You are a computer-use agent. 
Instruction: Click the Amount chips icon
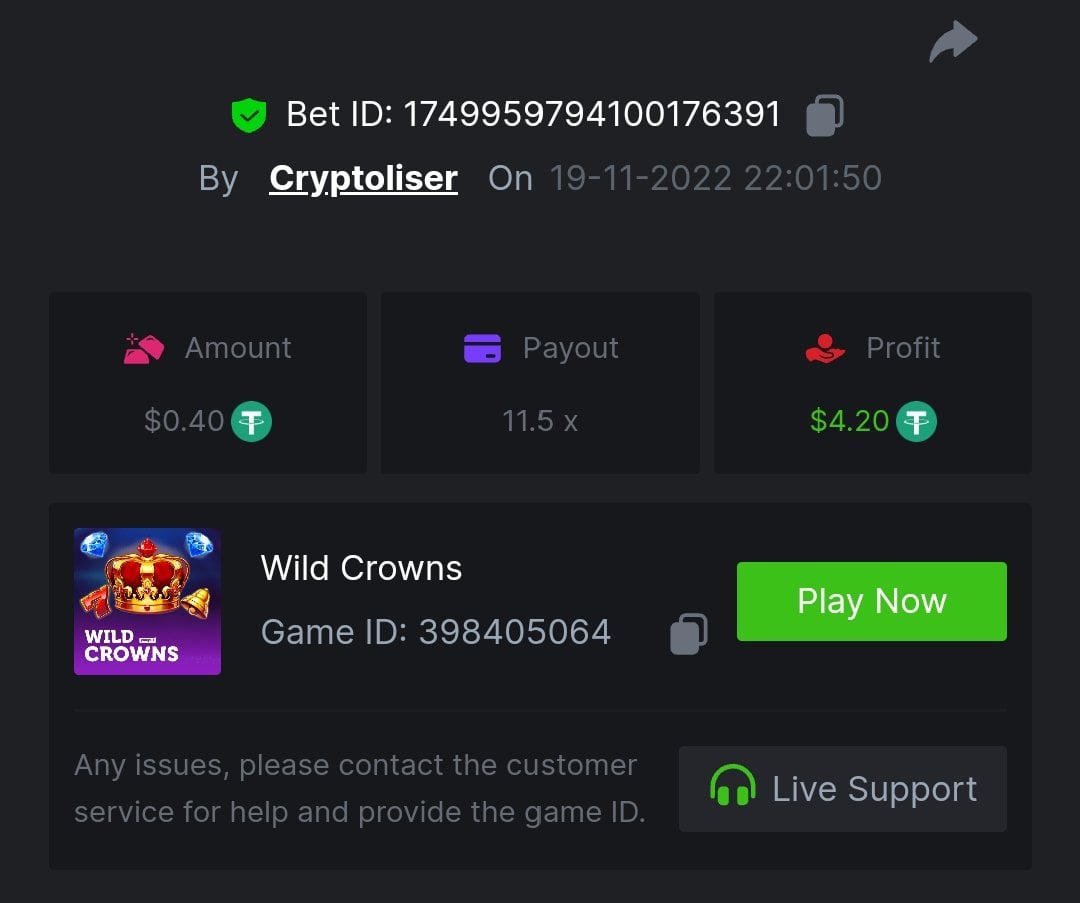(143, 348)
